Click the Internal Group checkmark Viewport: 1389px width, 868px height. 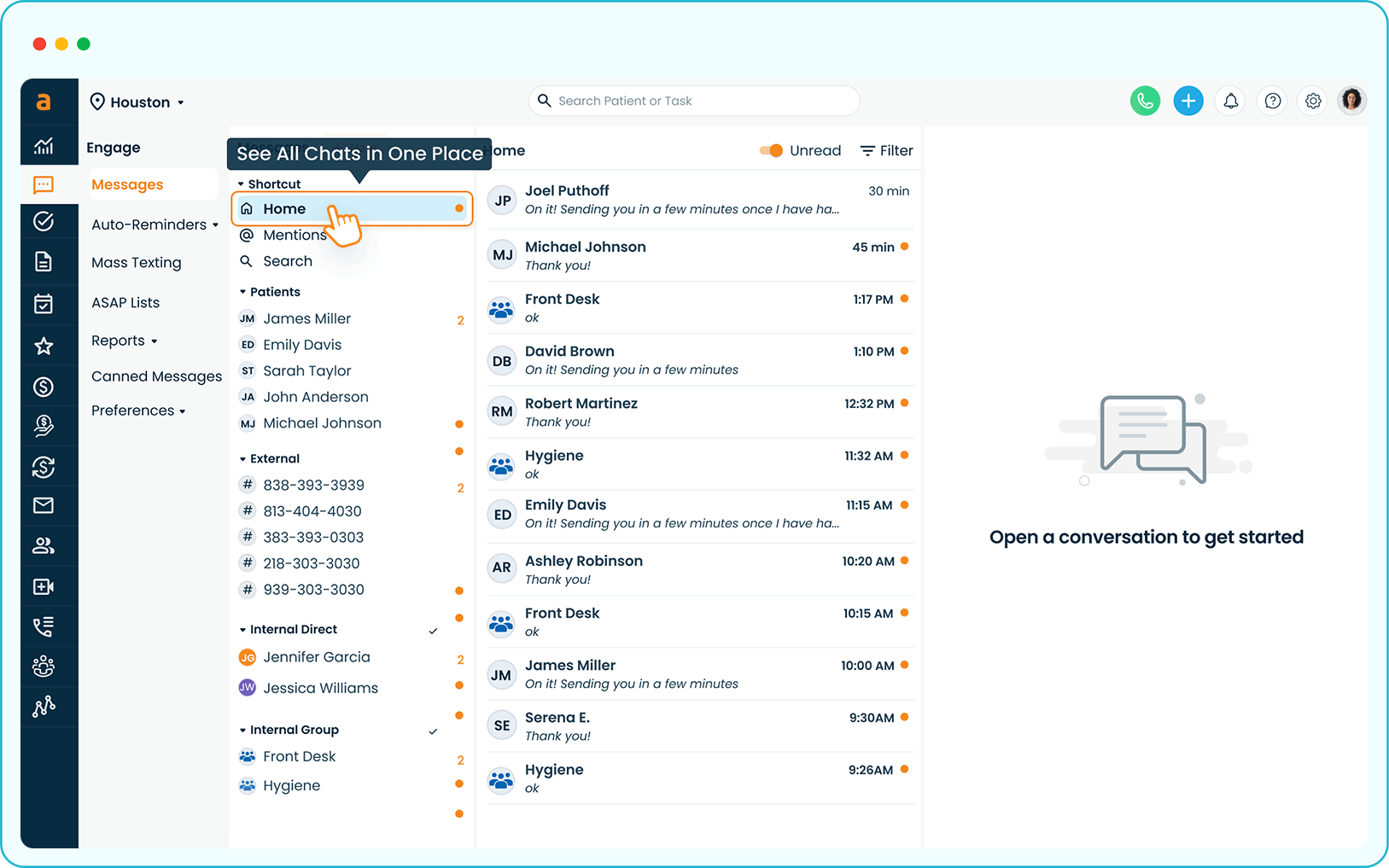(x=433, y=731)
